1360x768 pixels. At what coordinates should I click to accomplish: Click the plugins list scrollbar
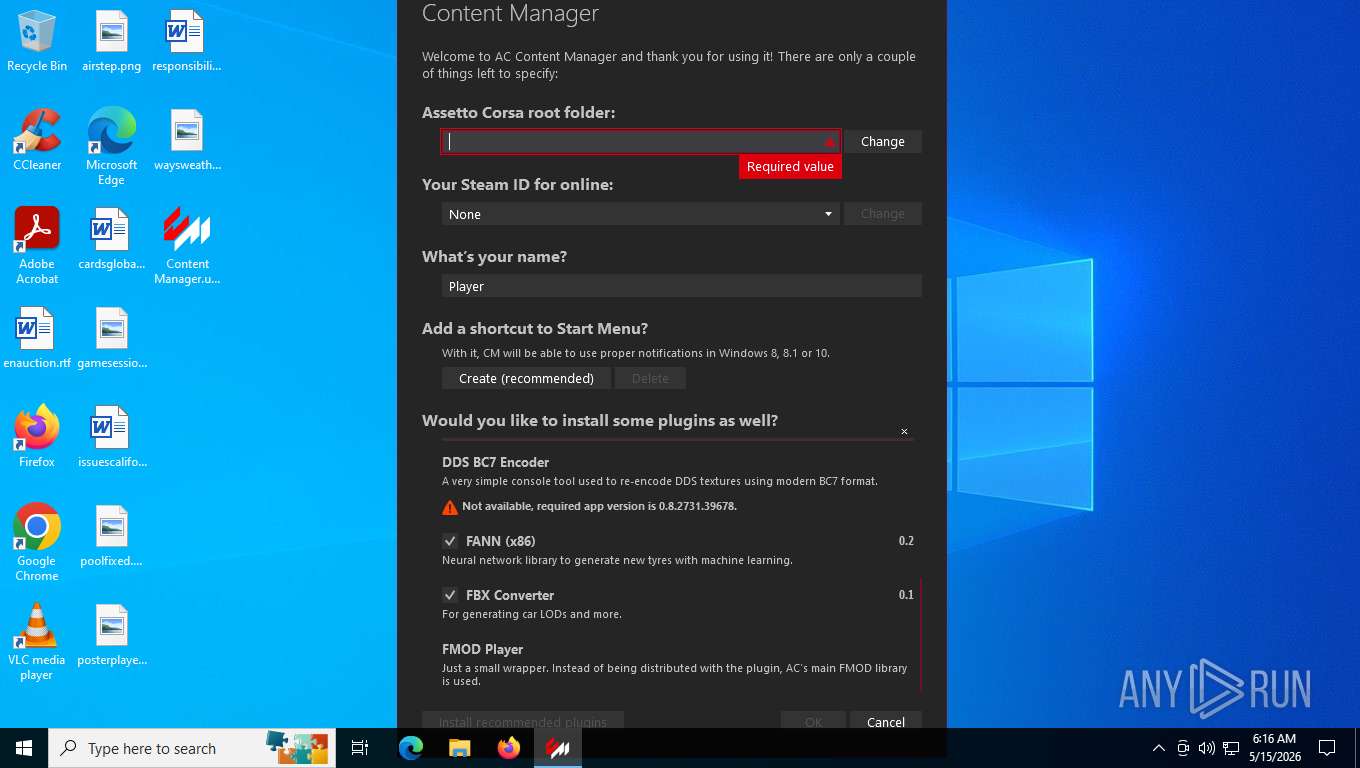tap(920, 636)
